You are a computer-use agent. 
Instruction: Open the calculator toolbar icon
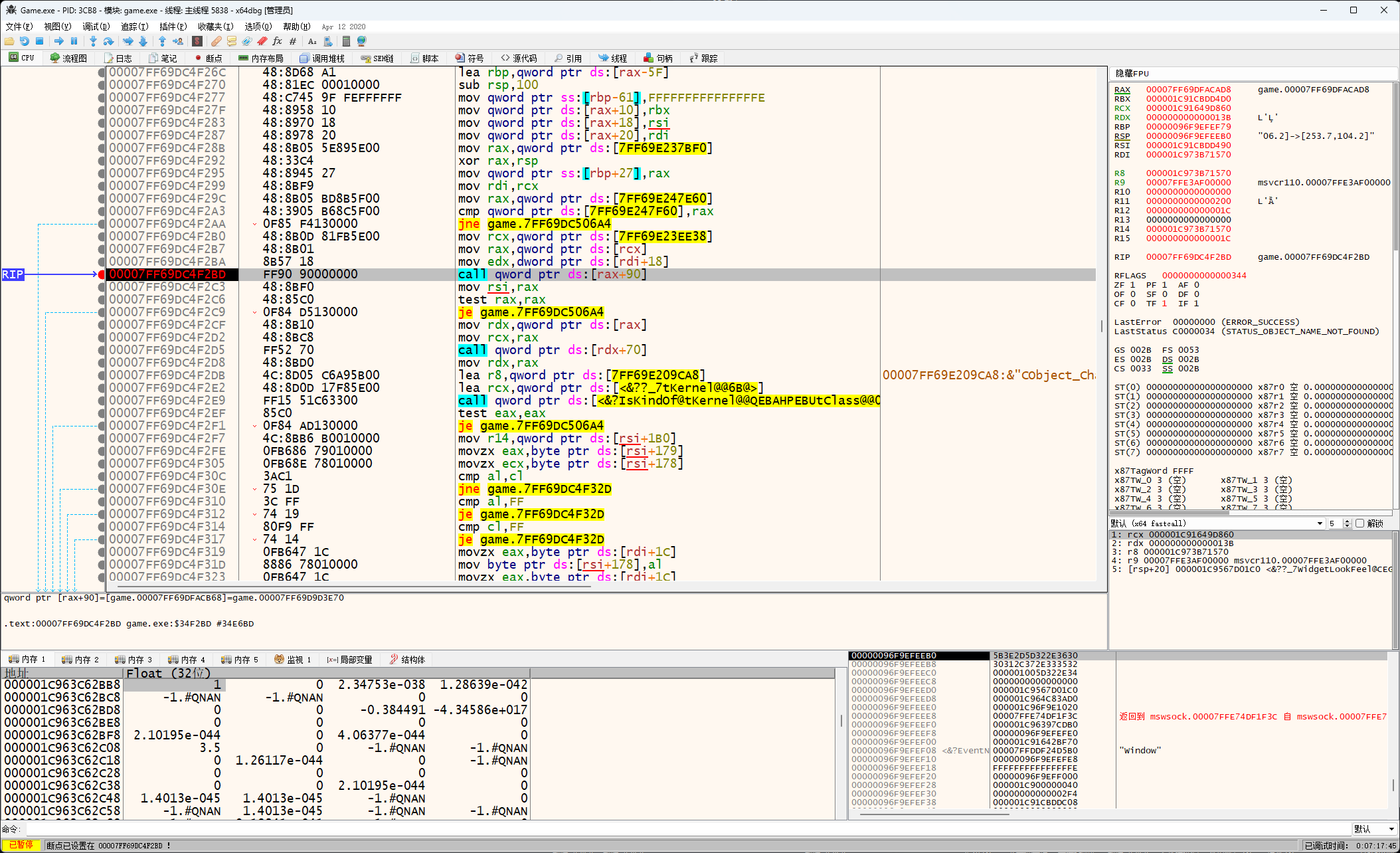point(346,41)
